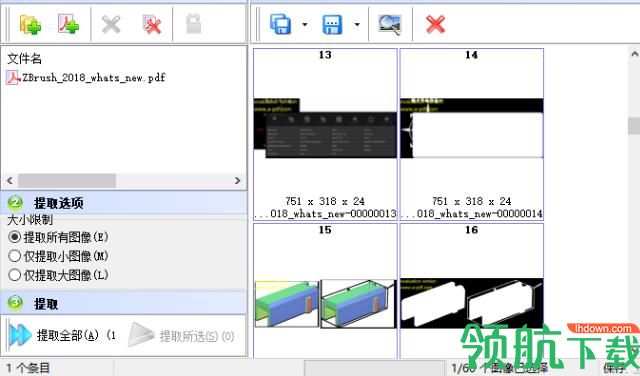This screenshot has width=640, height=376.
Task: Select image thumbnail 15
Action: [325, 291]
